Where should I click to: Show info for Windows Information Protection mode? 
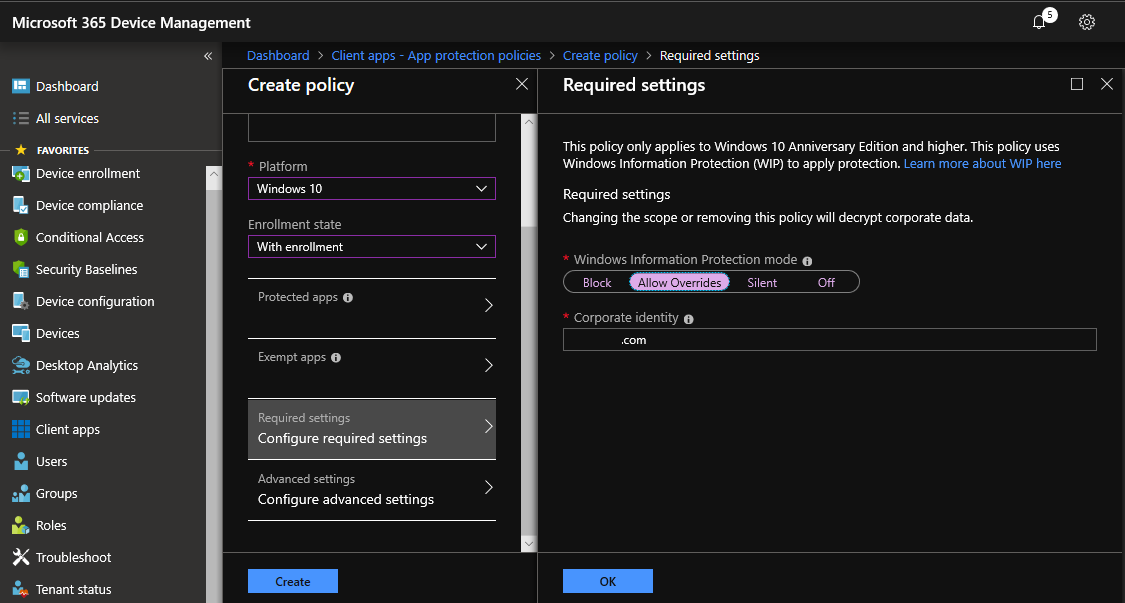click(x=807, y=261)
